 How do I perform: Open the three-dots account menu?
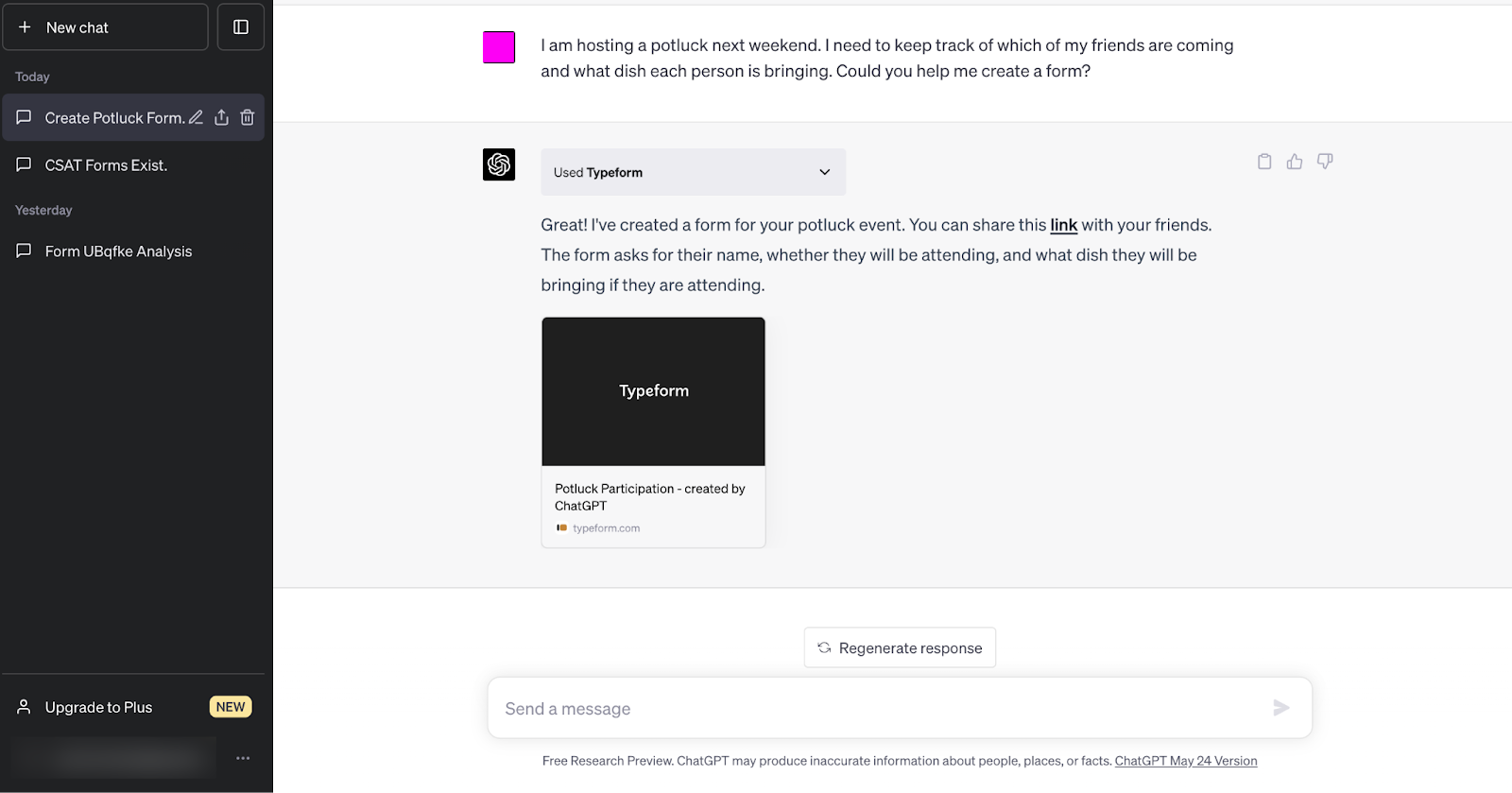click(243, 758)
